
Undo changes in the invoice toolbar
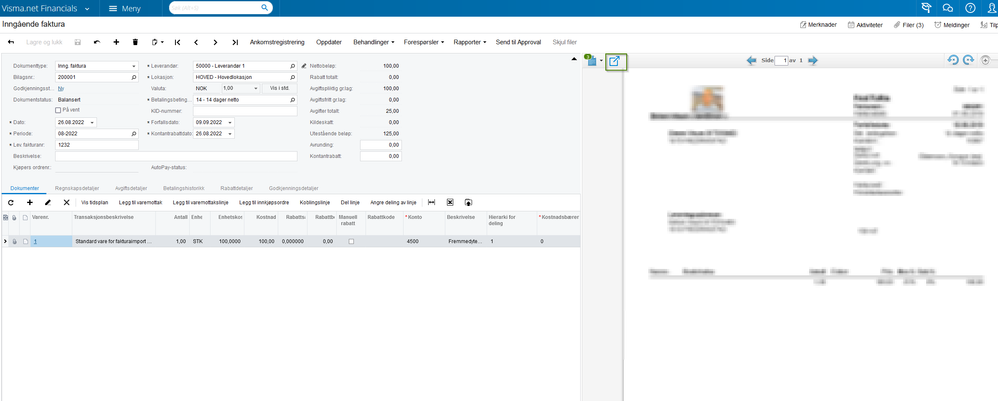click(x=97, y=42)
